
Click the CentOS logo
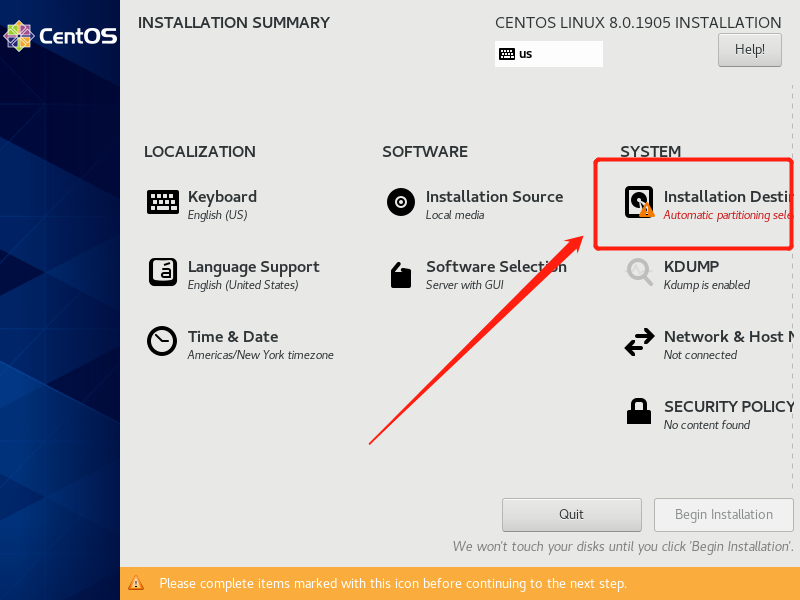pos(60,36)
